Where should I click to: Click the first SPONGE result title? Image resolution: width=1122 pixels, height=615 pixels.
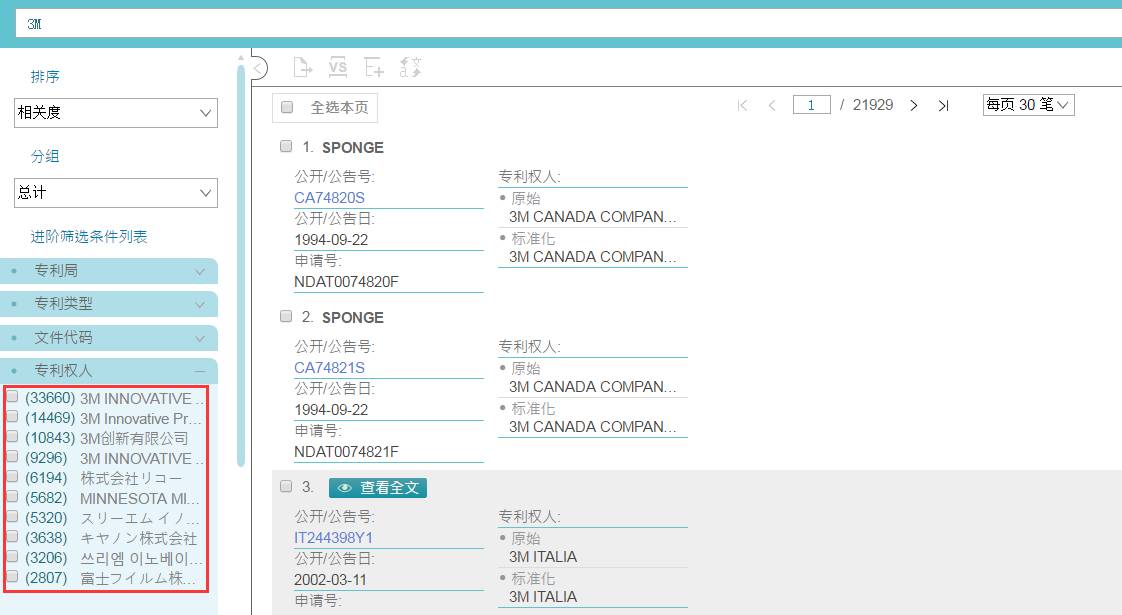pos(353,147)
